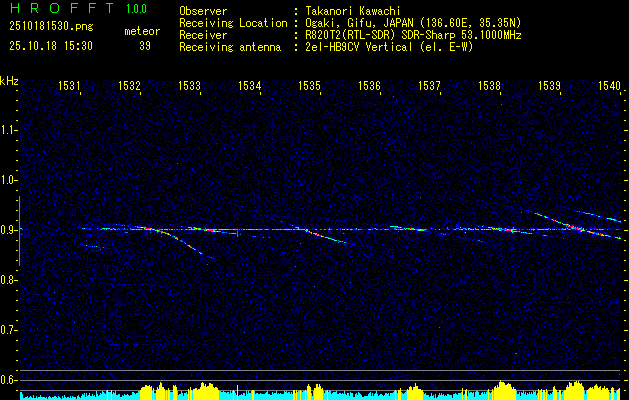Viewport: 629px width, 400px height.
Task: Click the "Receiver" field label
Action: [203, 35]
